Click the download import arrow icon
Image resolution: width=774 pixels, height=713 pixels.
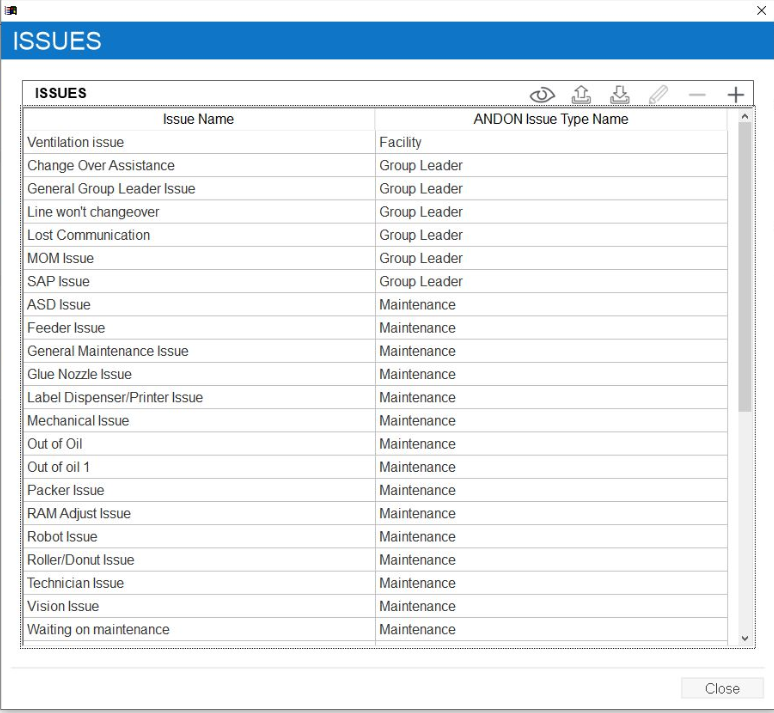(x=620, y=95)
